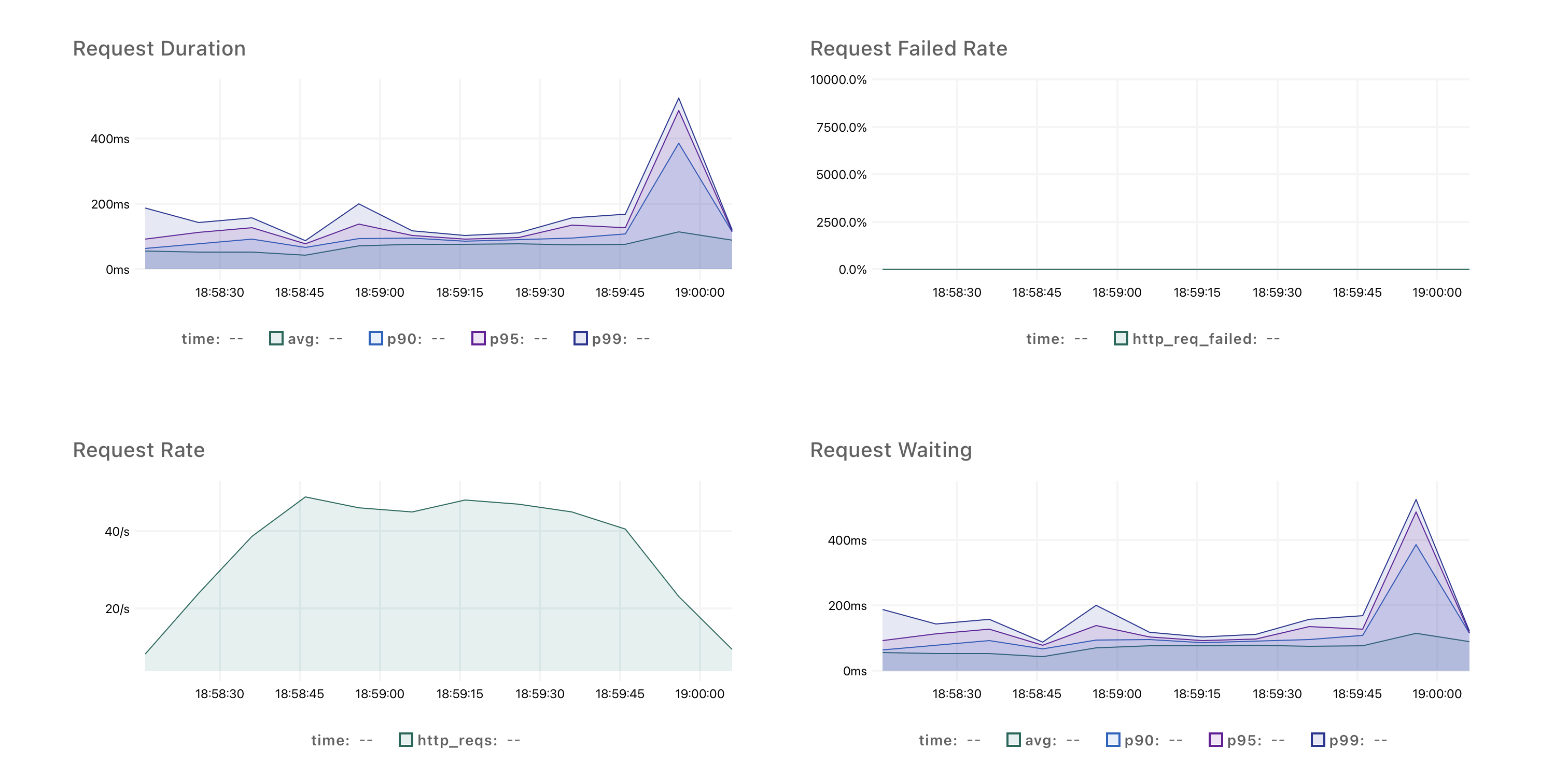Toggle p95 marker in Request Waiting legend
Screen dimensions: 1568x777
click(x=1215, y=740)
